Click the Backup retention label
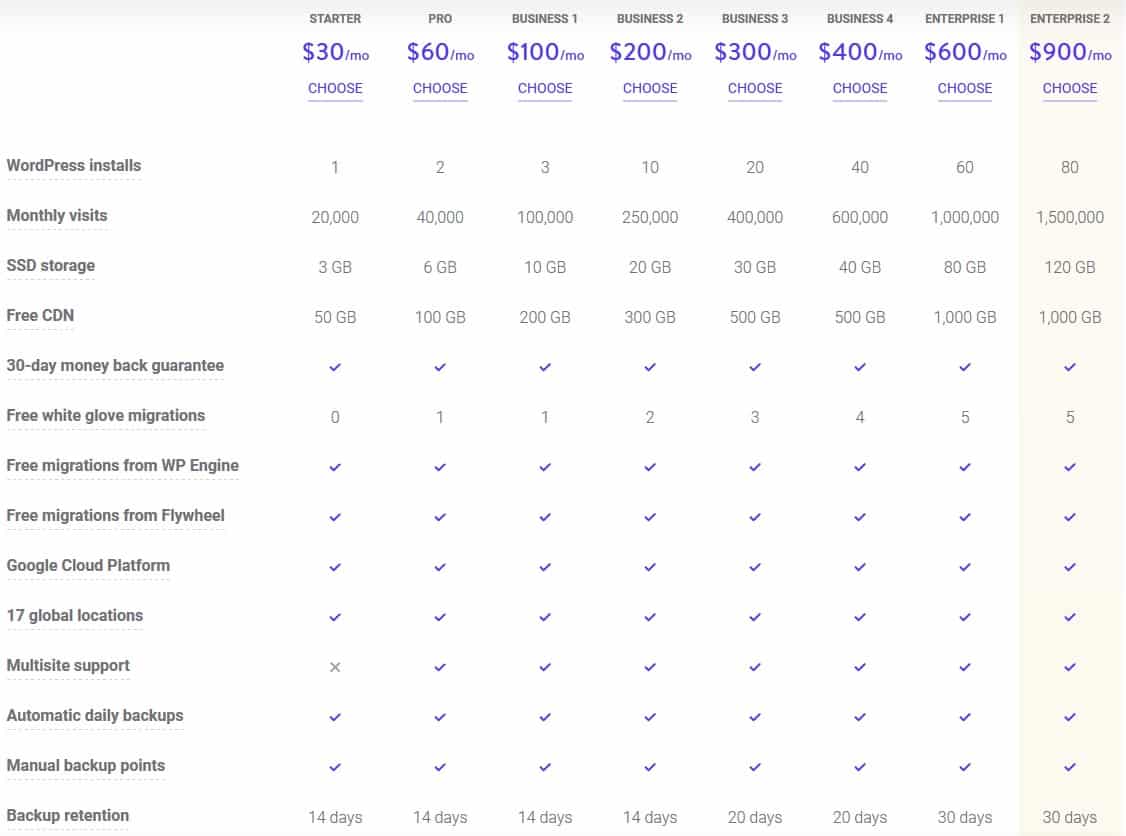Image resolution: width=1126 pixels, height=836 pixels. [x=68, y=816]
